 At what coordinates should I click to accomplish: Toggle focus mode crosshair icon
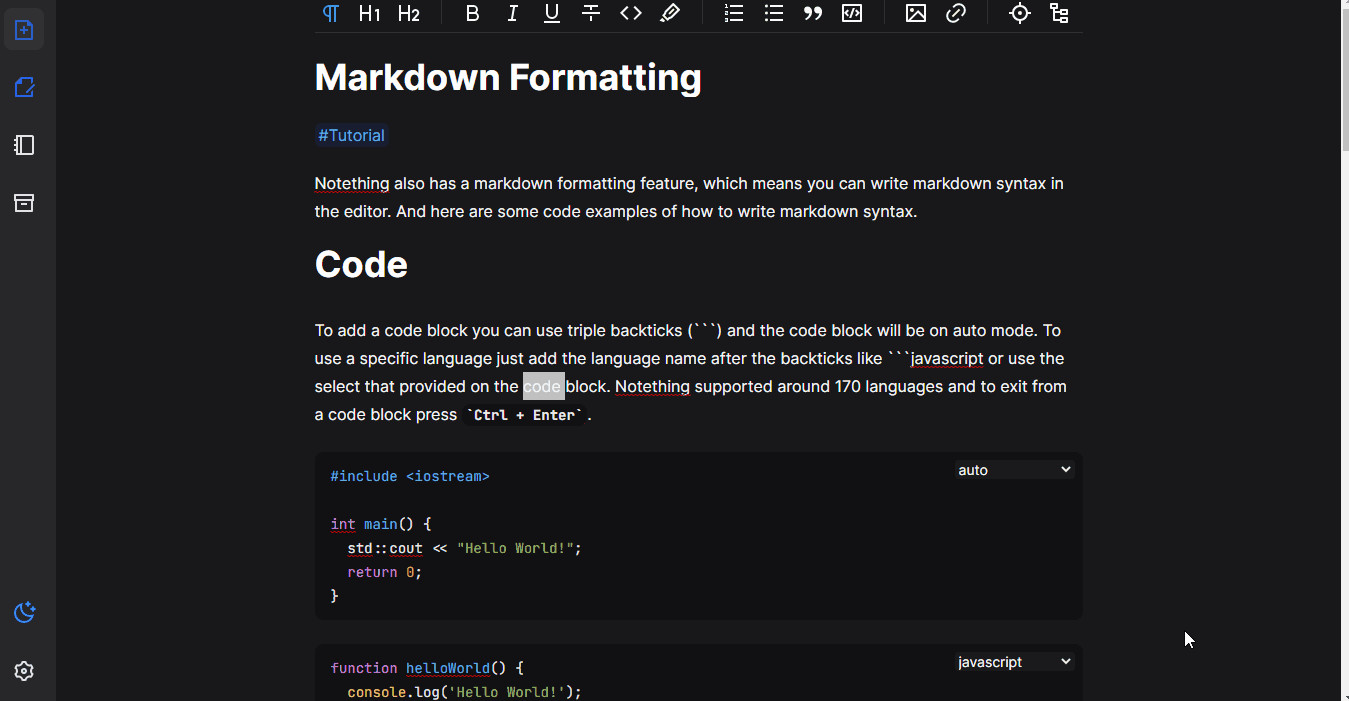point(1020,13)
